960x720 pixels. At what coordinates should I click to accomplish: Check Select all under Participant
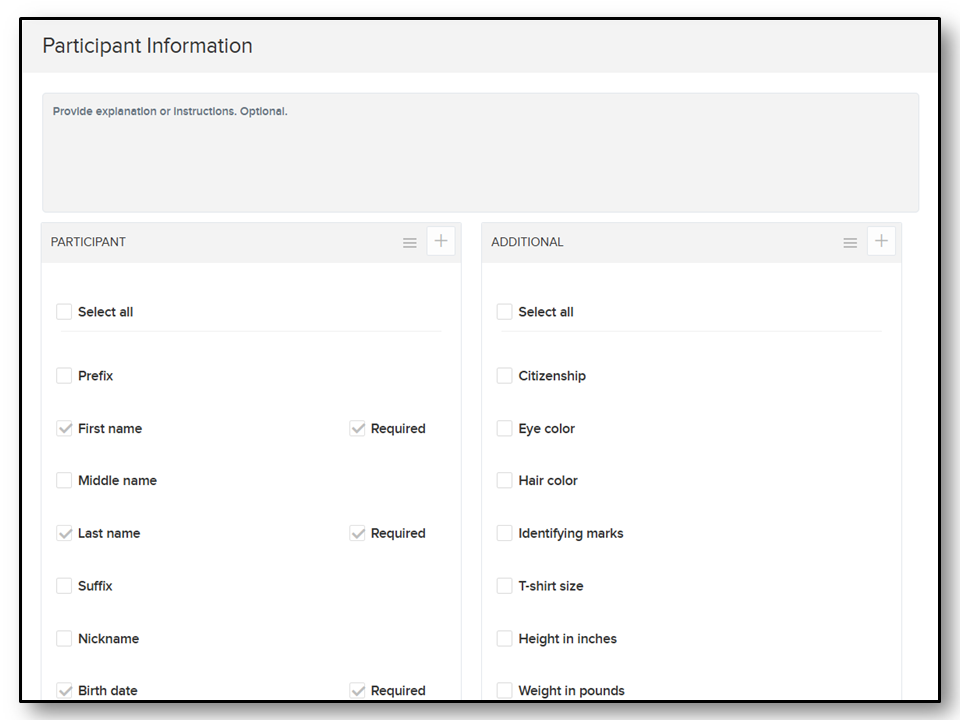coord(64,312)
